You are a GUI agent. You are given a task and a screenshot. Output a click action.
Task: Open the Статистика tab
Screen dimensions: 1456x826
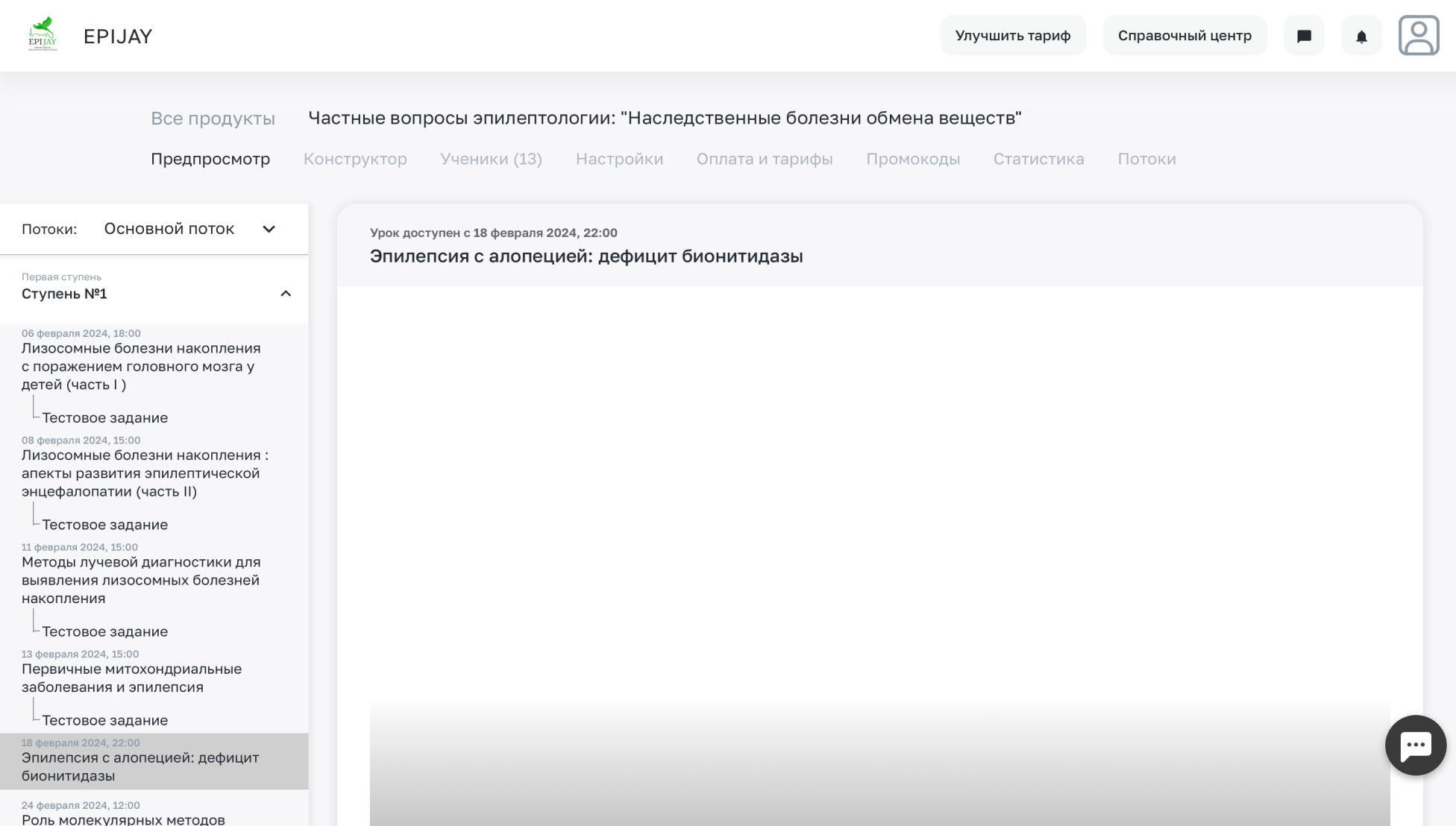coord(1038,159)
